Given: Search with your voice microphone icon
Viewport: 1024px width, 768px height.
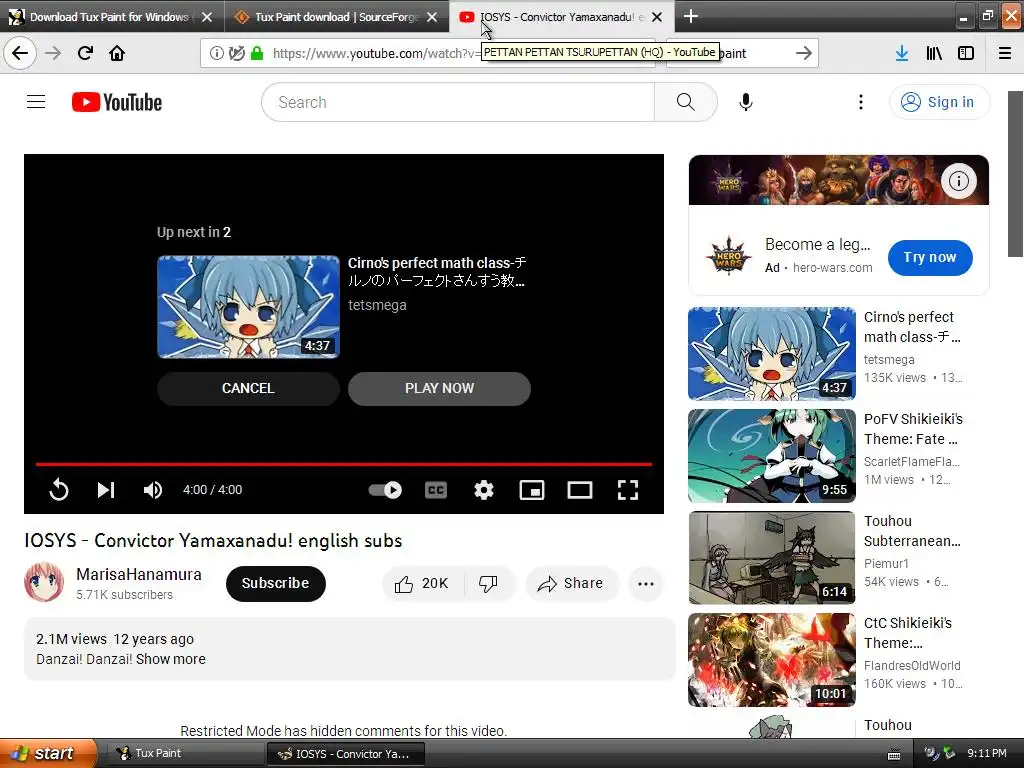Looking at the screenshot, I should click(746, 102).
